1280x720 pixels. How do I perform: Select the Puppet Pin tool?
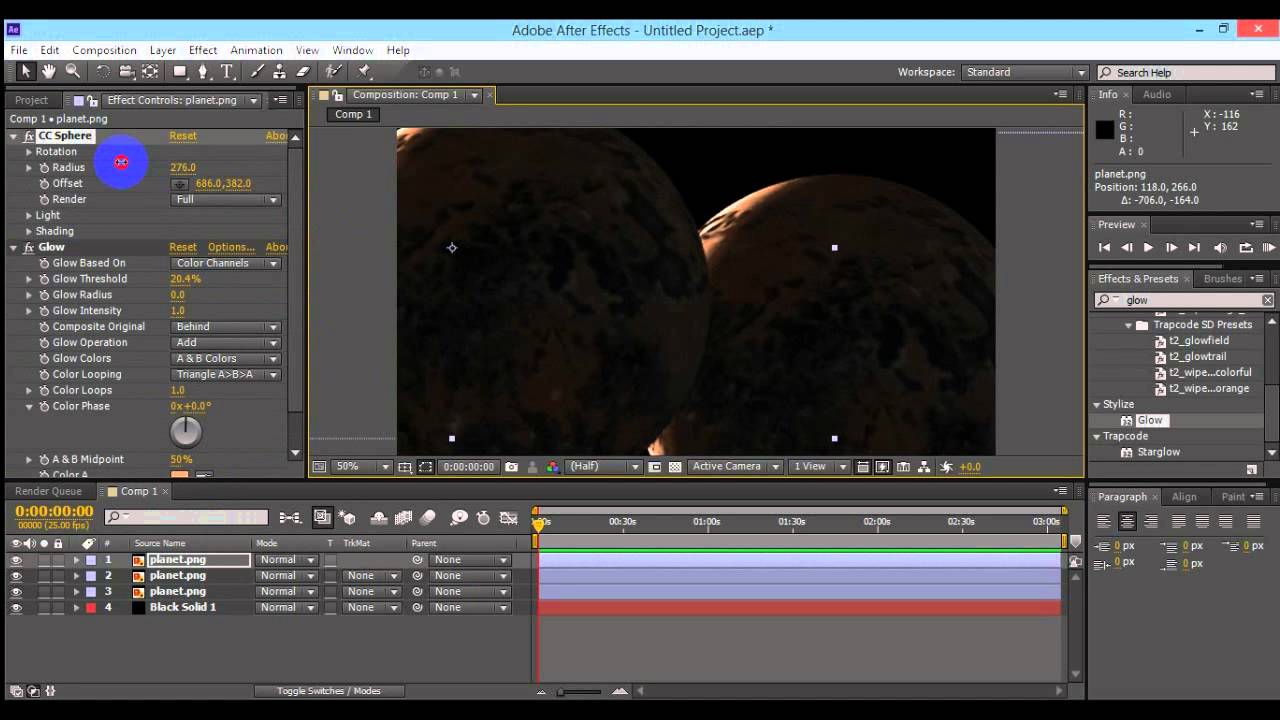[364, 71]
